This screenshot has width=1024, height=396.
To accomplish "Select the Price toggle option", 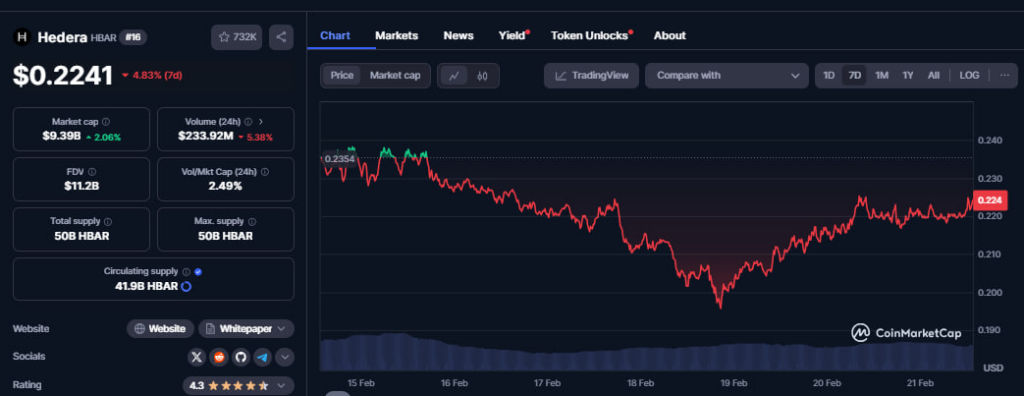I will click(x=342, y=76).
